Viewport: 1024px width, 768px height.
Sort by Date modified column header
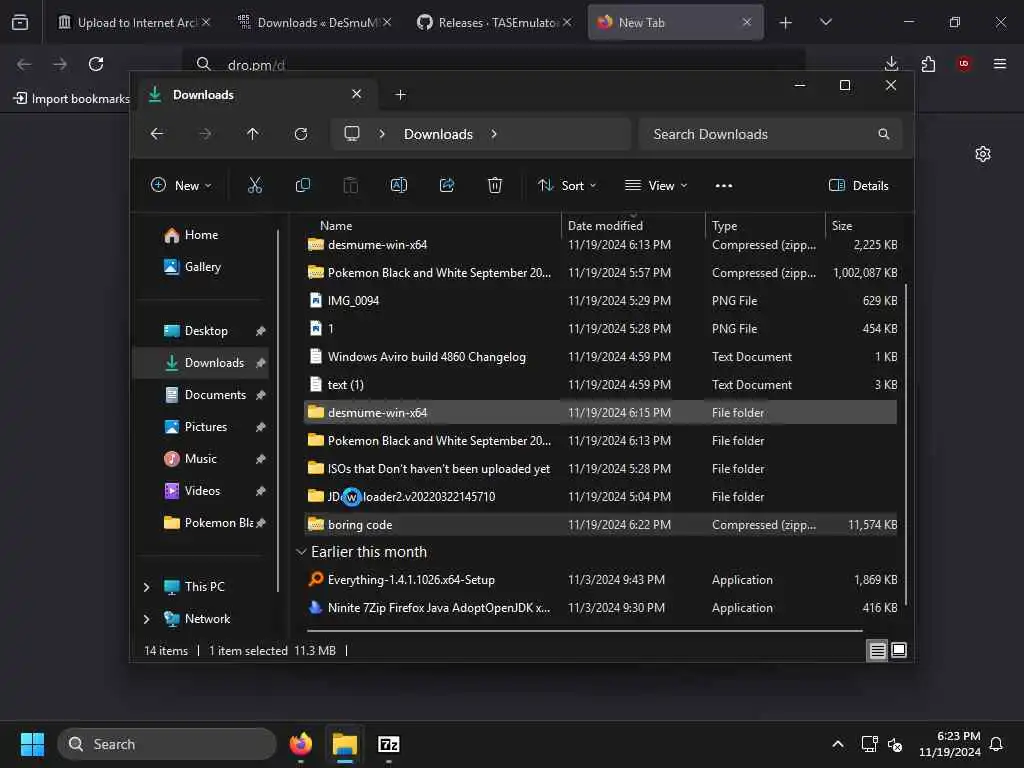click(605, 225)
